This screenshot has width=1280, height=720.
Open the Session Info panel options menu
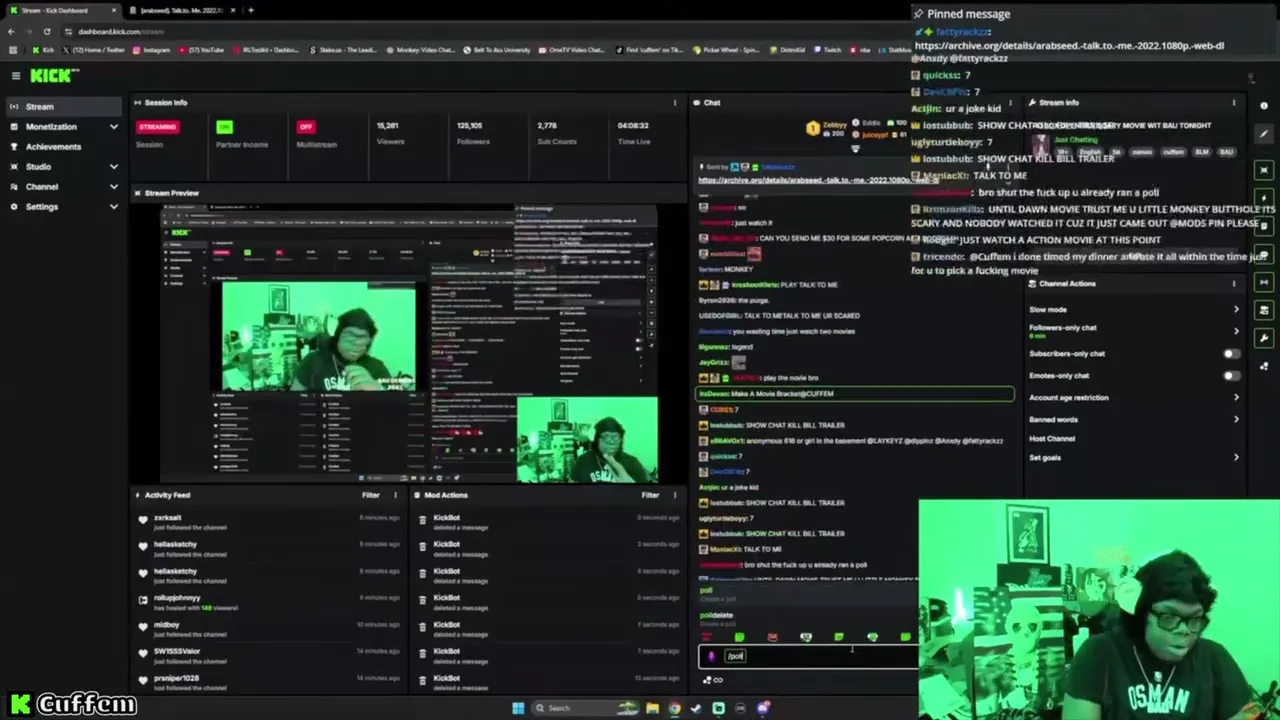[x=674, y=103]
